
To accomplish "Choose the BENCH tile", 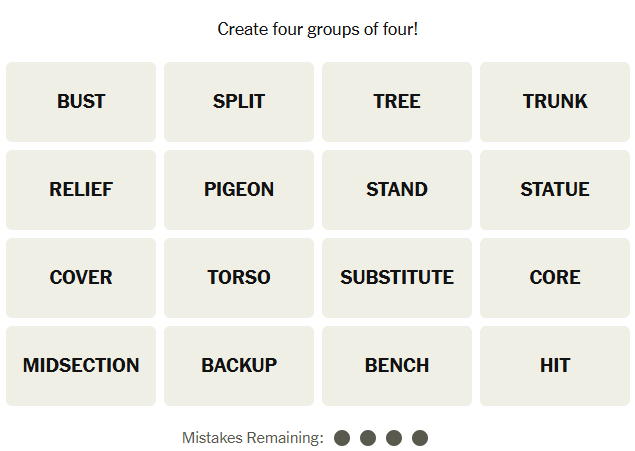I will coord(397,366).
